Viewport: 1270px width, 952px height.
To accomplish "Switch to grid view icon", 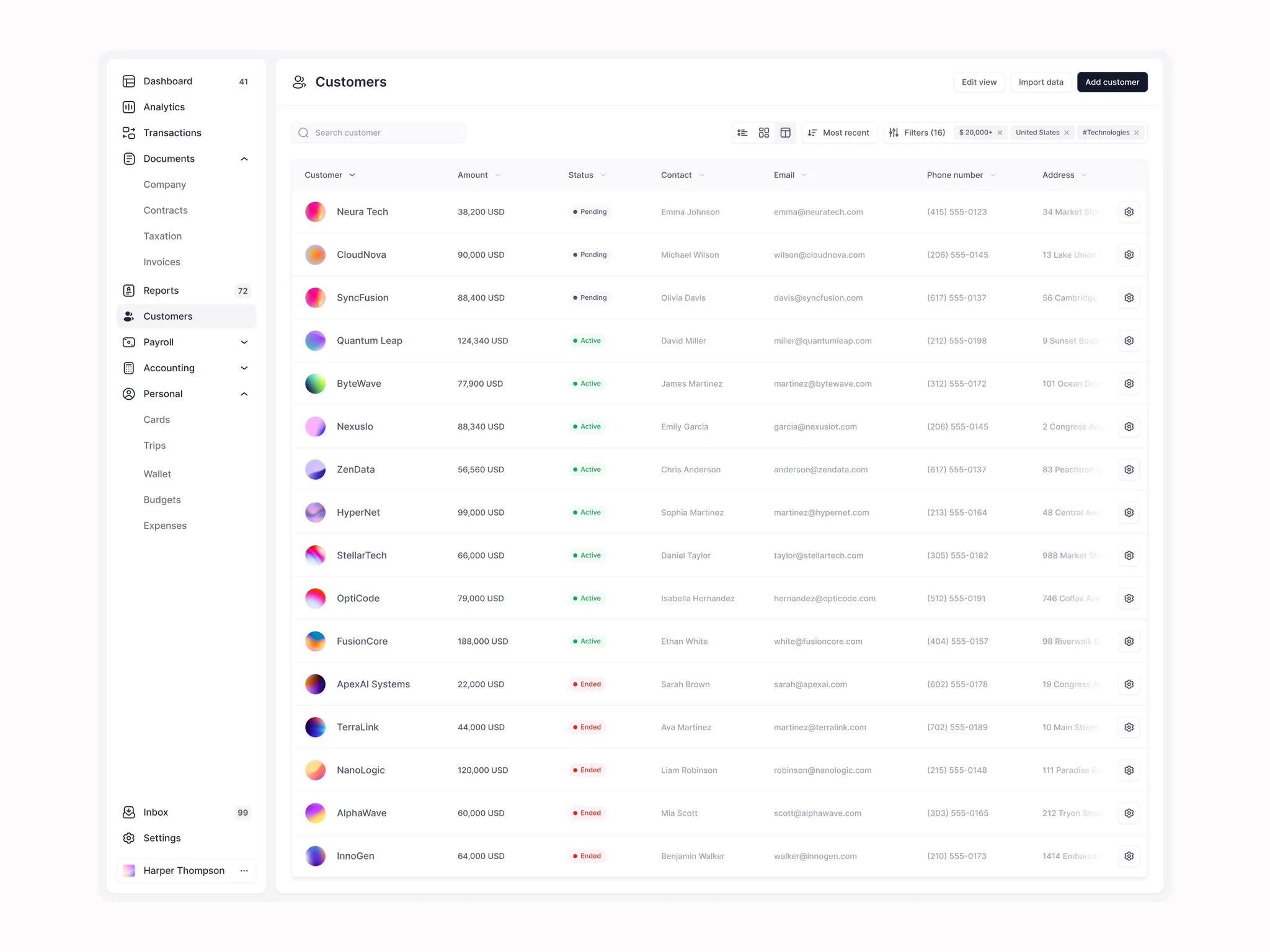I will coord(764,133).
